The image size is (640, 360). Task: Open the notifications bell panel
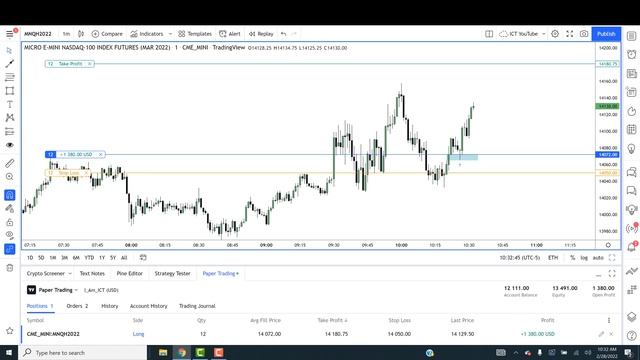point(631,247)
